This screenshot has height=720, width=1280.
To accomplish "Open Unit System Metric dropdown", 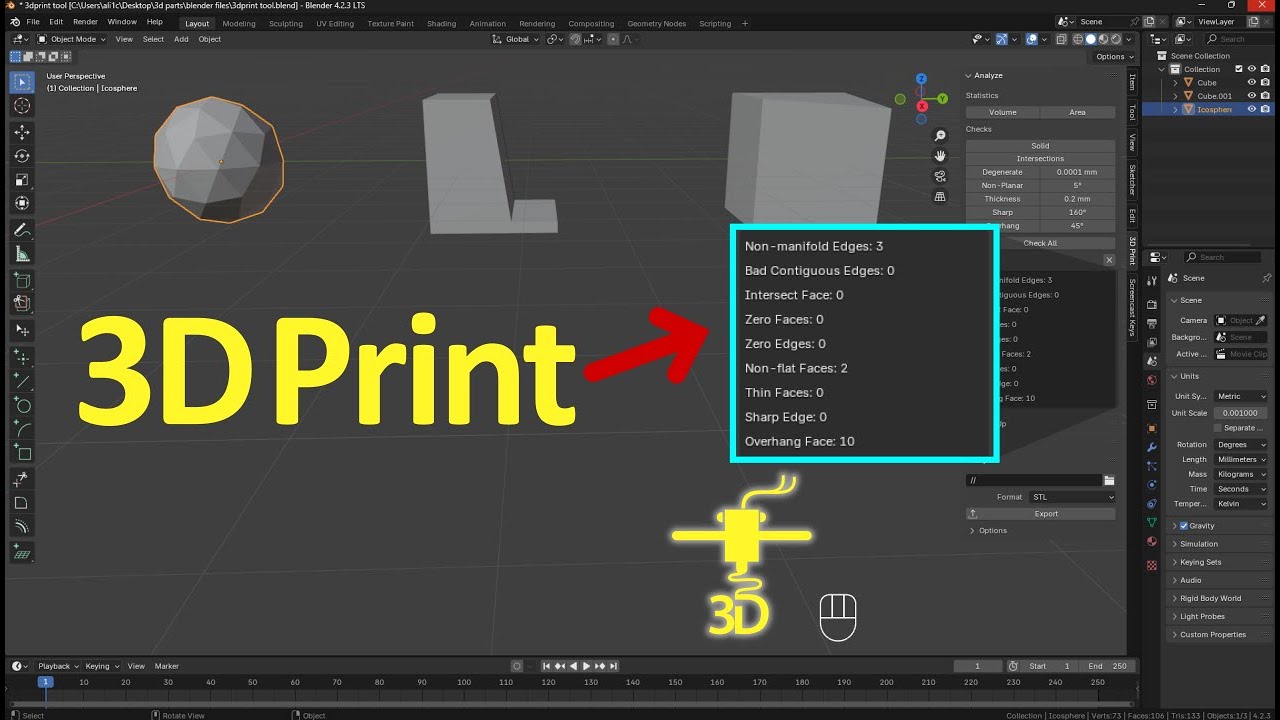I will pos(1241,397).
